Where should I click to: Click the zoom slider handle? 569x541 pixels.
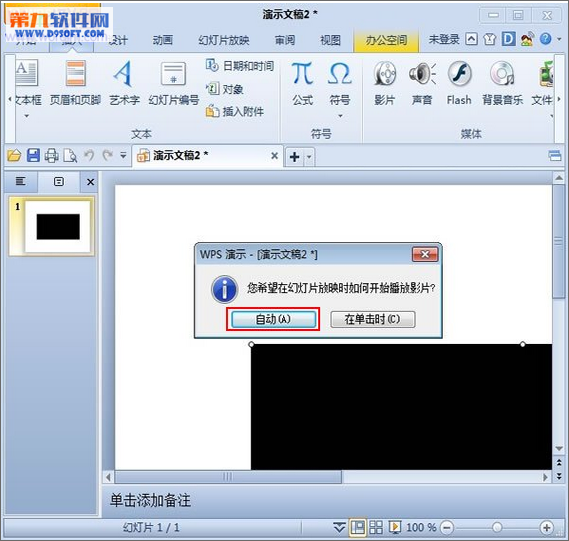pyautogui.click(x=497, y=527)
